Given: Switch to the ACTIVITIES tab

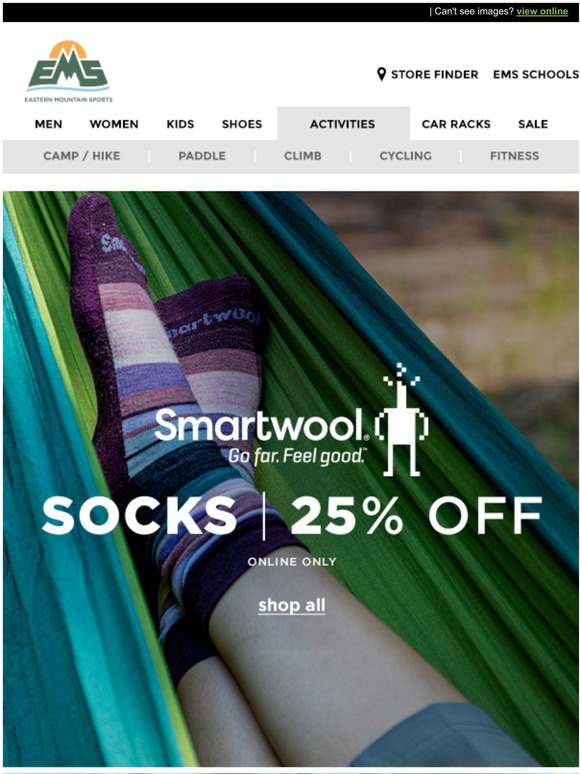Looking at the screenshot, I should tap(343, 124).
